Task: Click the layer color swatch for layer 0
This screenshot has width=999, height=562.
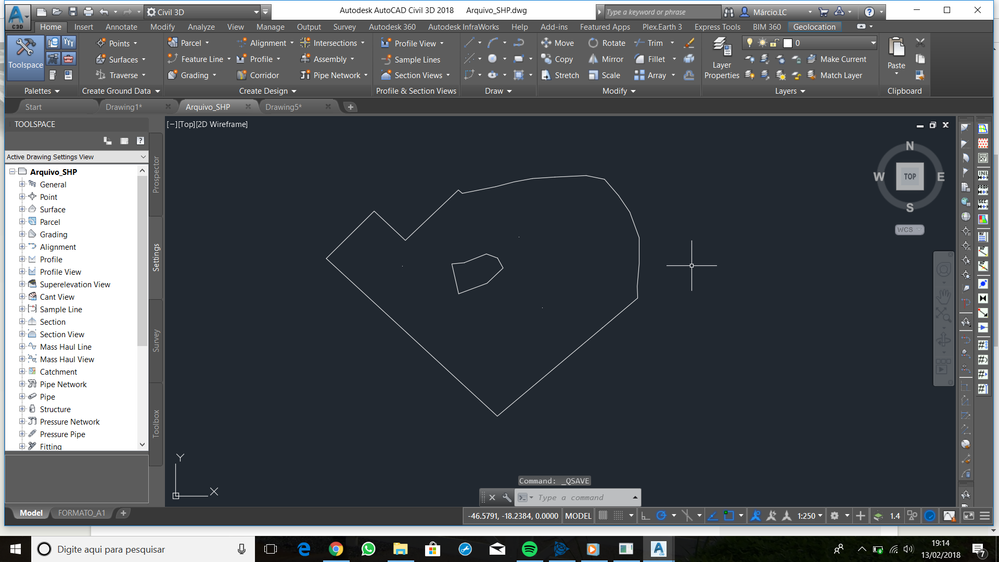Action: [787, 43]
